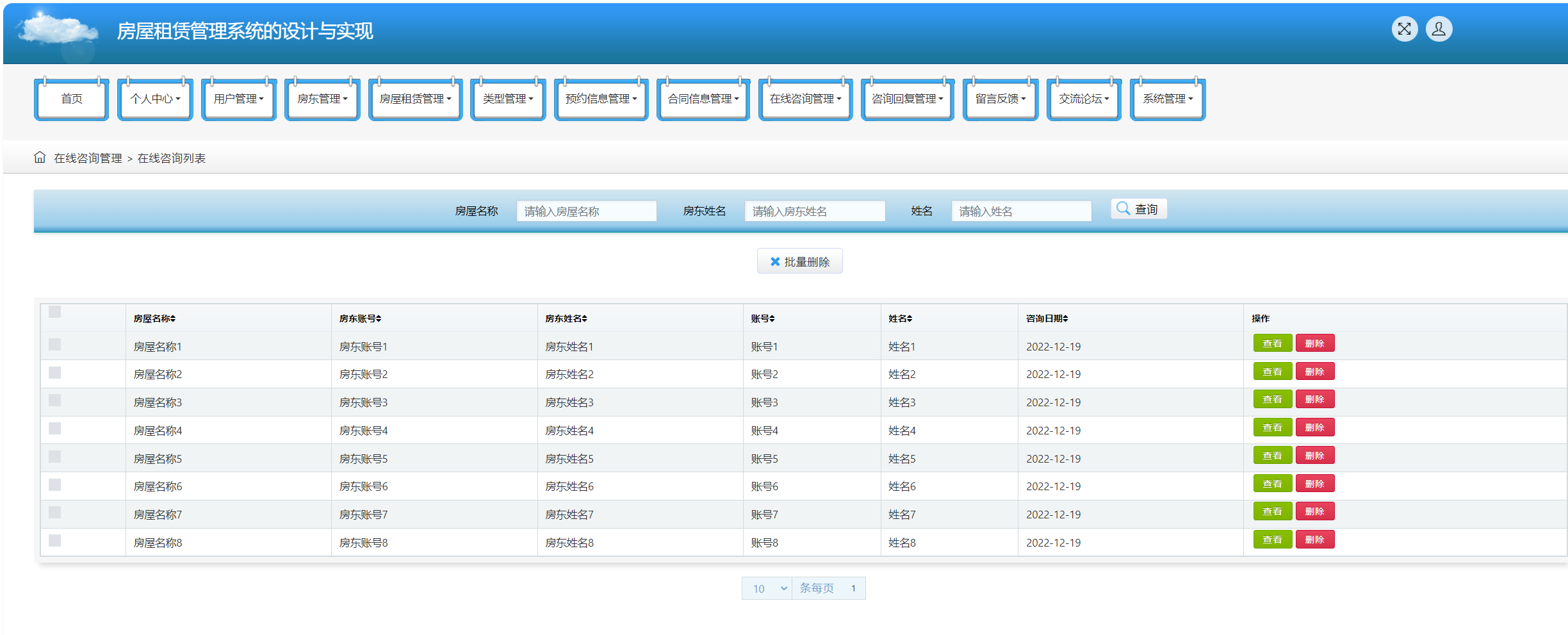Image resolution: width=1568 pixels, height=635 pixels.
Task: Sort table by 咨询日期 column
Action: tap(1047, 318)
